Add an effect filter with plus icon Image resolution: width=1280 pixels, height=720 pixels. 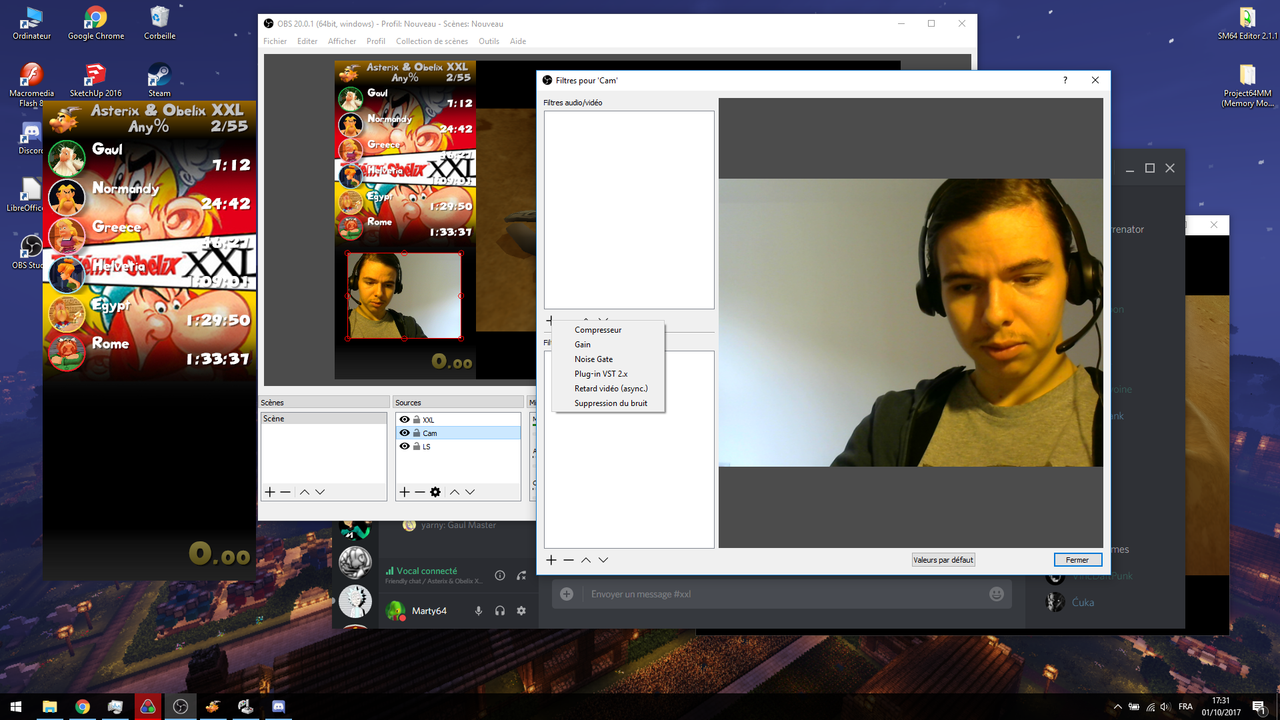[551, 560]
